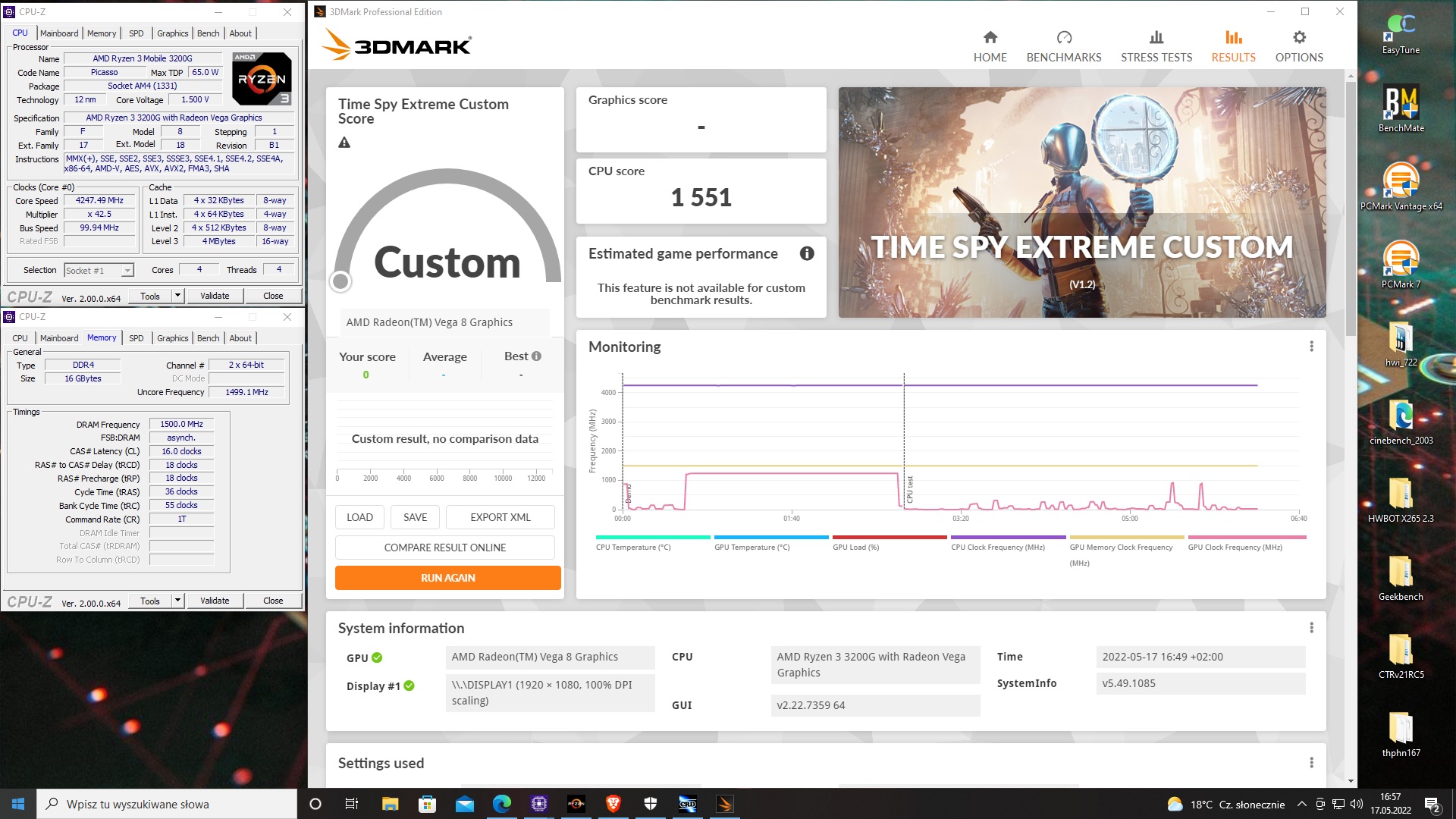Open File Explorer from the taskbar
Screen dimensions: 1456x819
(390, 804)
